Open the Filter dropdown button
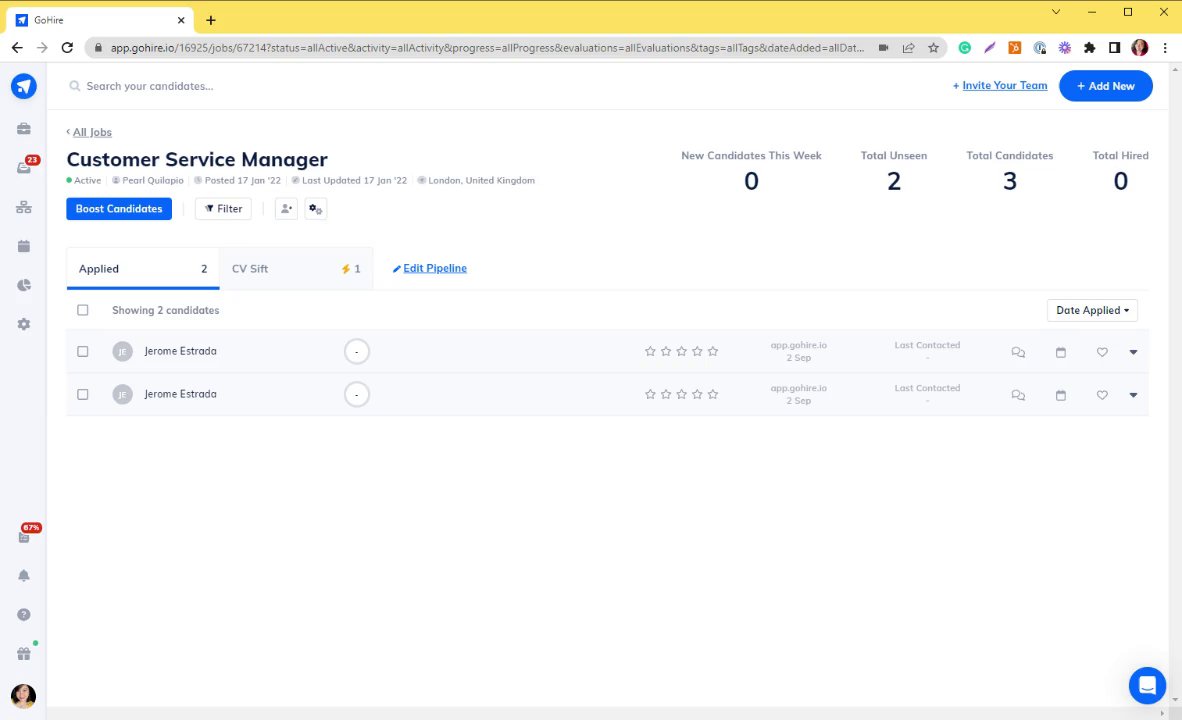1182x720 pixels. point(223,209)
